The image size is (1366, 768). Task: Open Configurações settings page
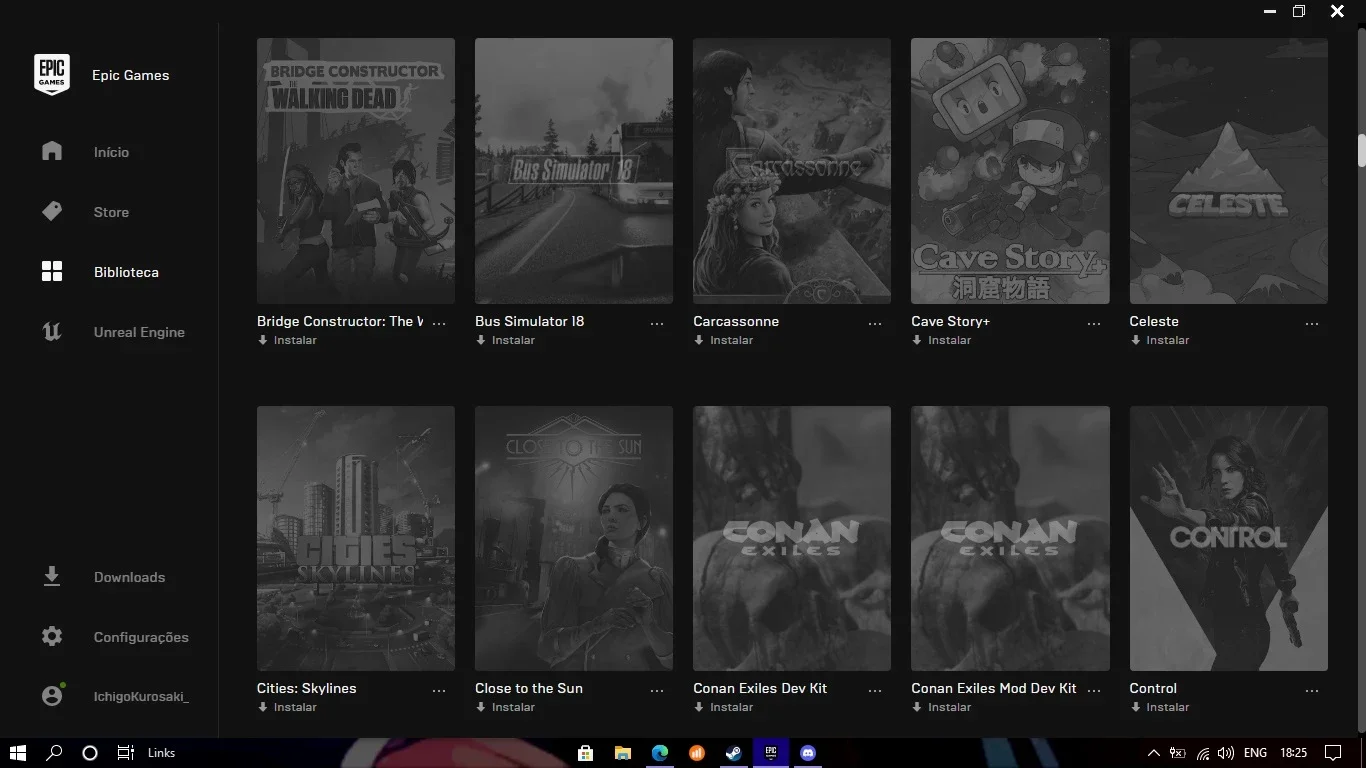141,637
